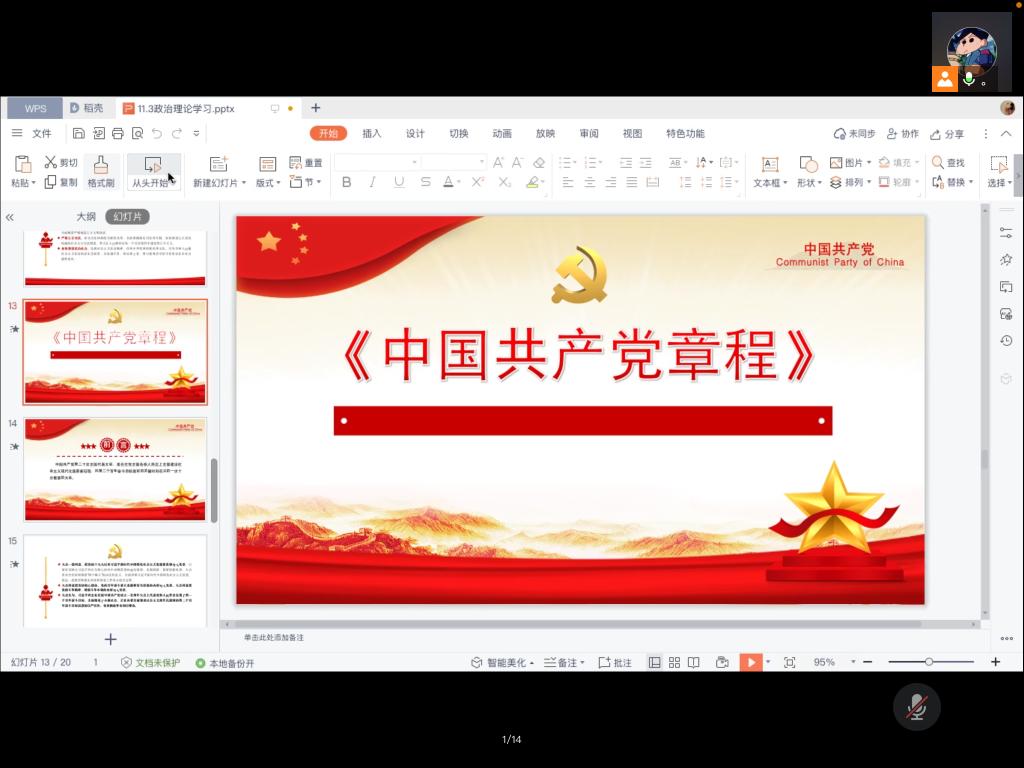Switch to the Outline (大纲) pane tab
1024x768 pixels.
(x=86, y=216)
